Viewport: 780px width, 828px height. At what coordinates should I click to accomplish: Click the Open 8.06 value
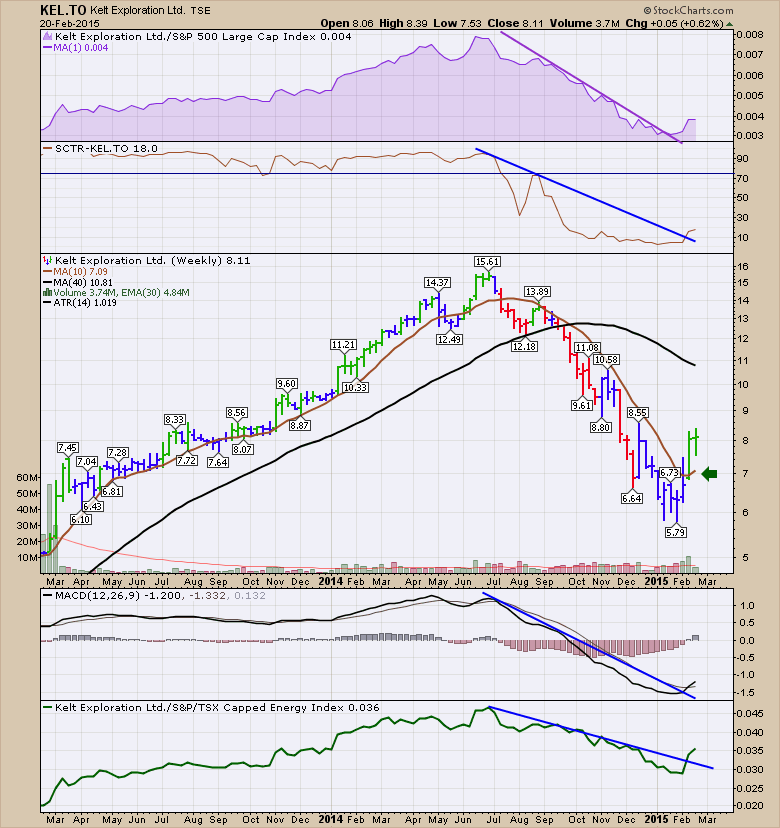coord(347,24)
